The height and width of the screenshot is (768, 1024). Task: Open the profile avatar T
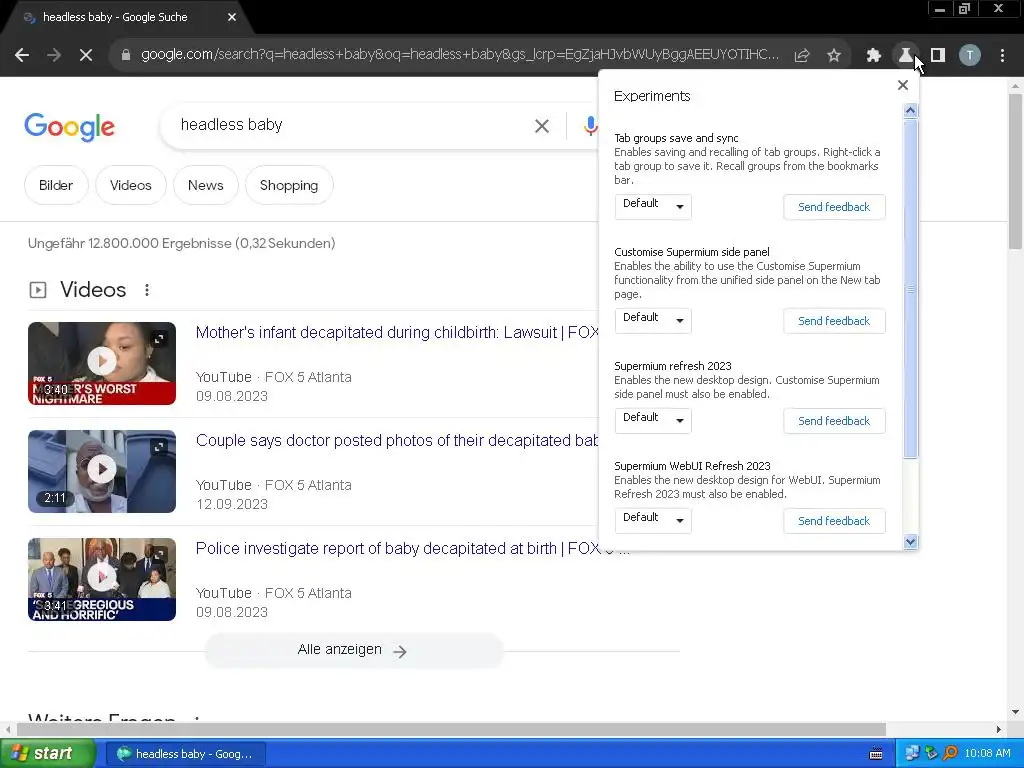970,56
